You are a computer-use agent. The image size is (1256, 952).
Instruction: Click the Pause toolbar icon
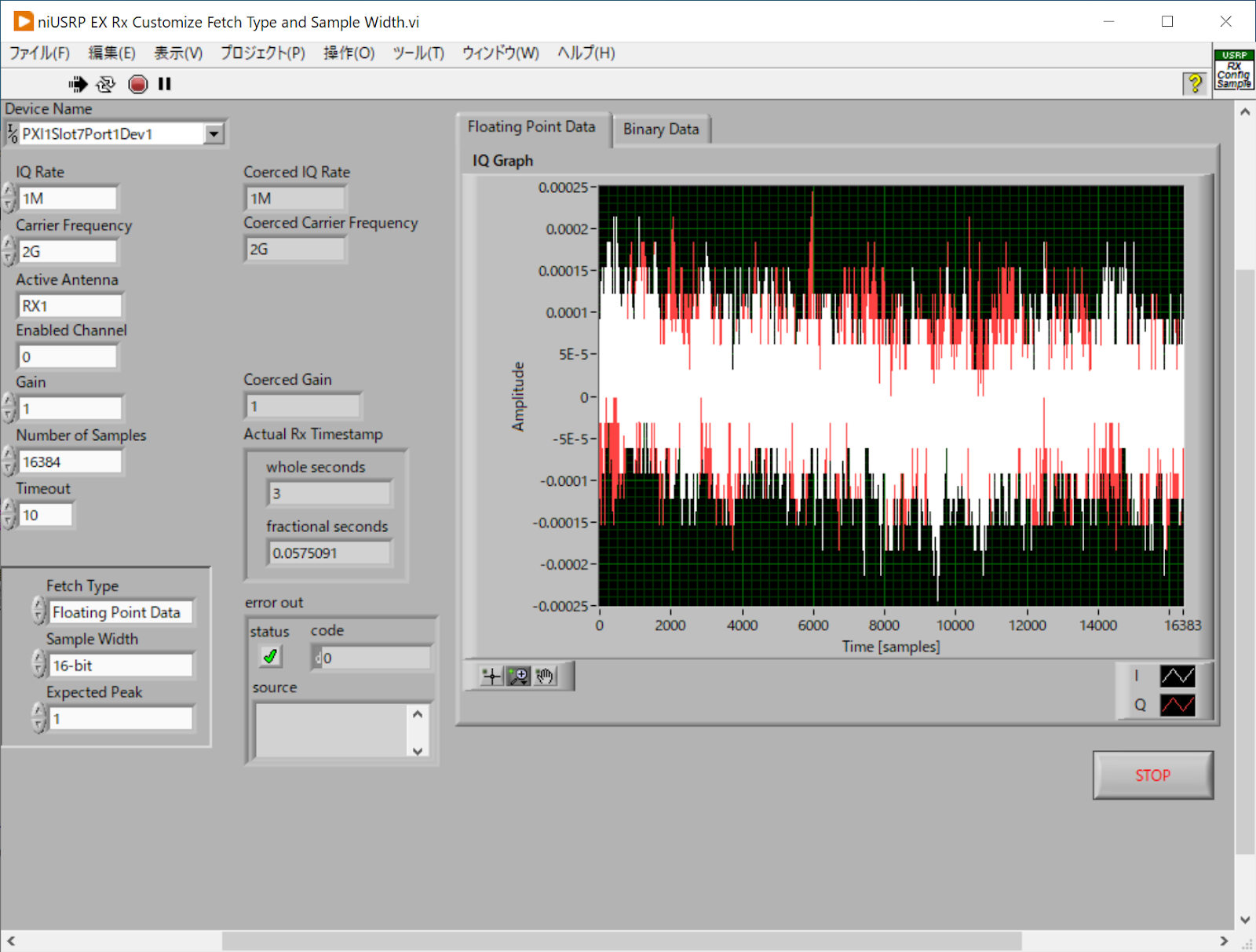coord(164,84)
